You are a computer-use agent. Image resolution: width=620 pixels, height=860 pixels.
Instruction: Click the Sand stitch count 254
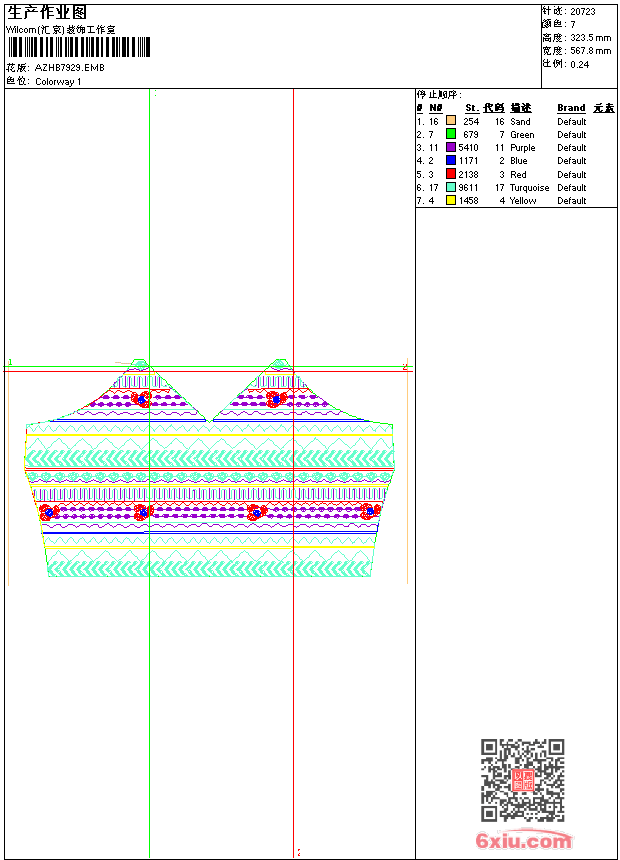click(471, 122)
